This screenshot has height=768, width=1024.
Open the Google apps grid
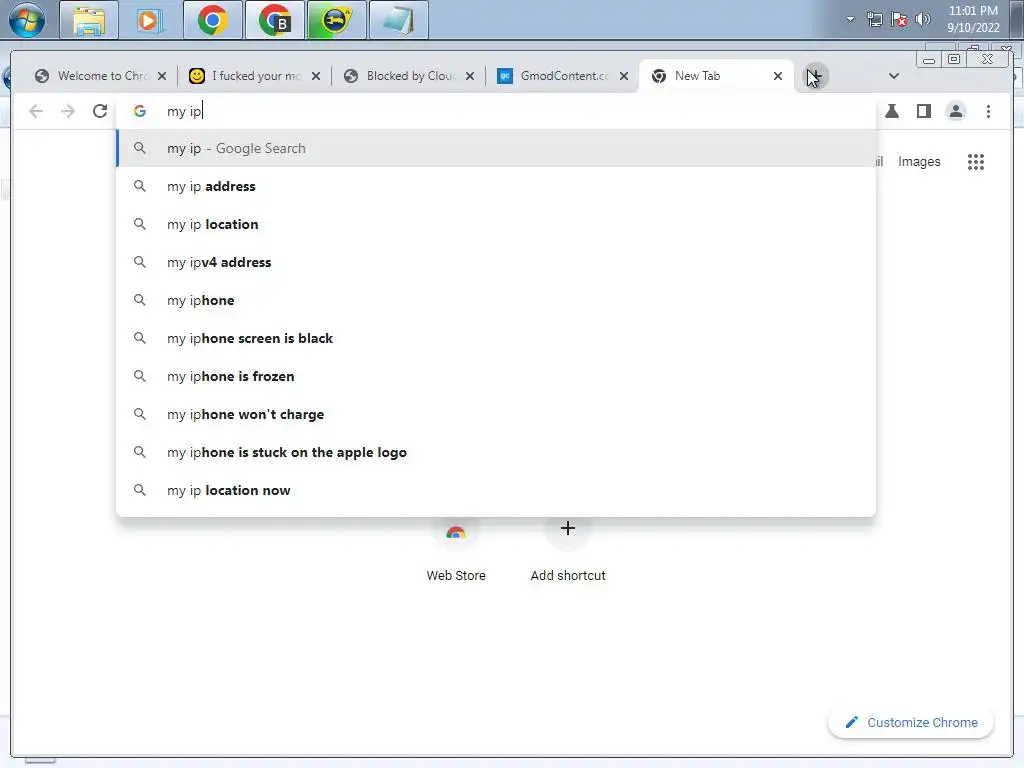pyautogui.click(x=976, y=161)
